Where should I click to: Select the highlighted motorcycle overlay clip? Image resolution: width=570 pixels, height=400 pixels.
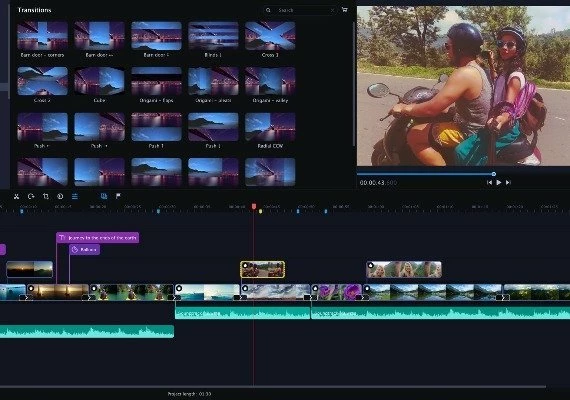click(x=262, y=269)
